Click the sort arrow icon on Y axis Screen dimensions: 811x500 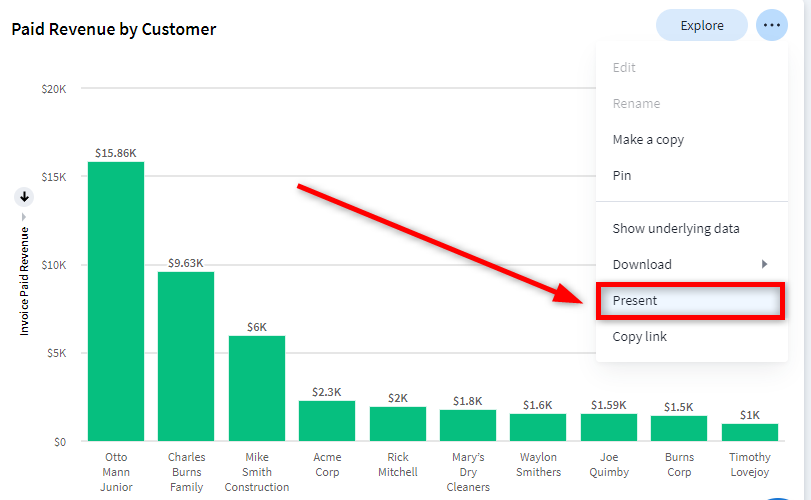tap(25, 197)
